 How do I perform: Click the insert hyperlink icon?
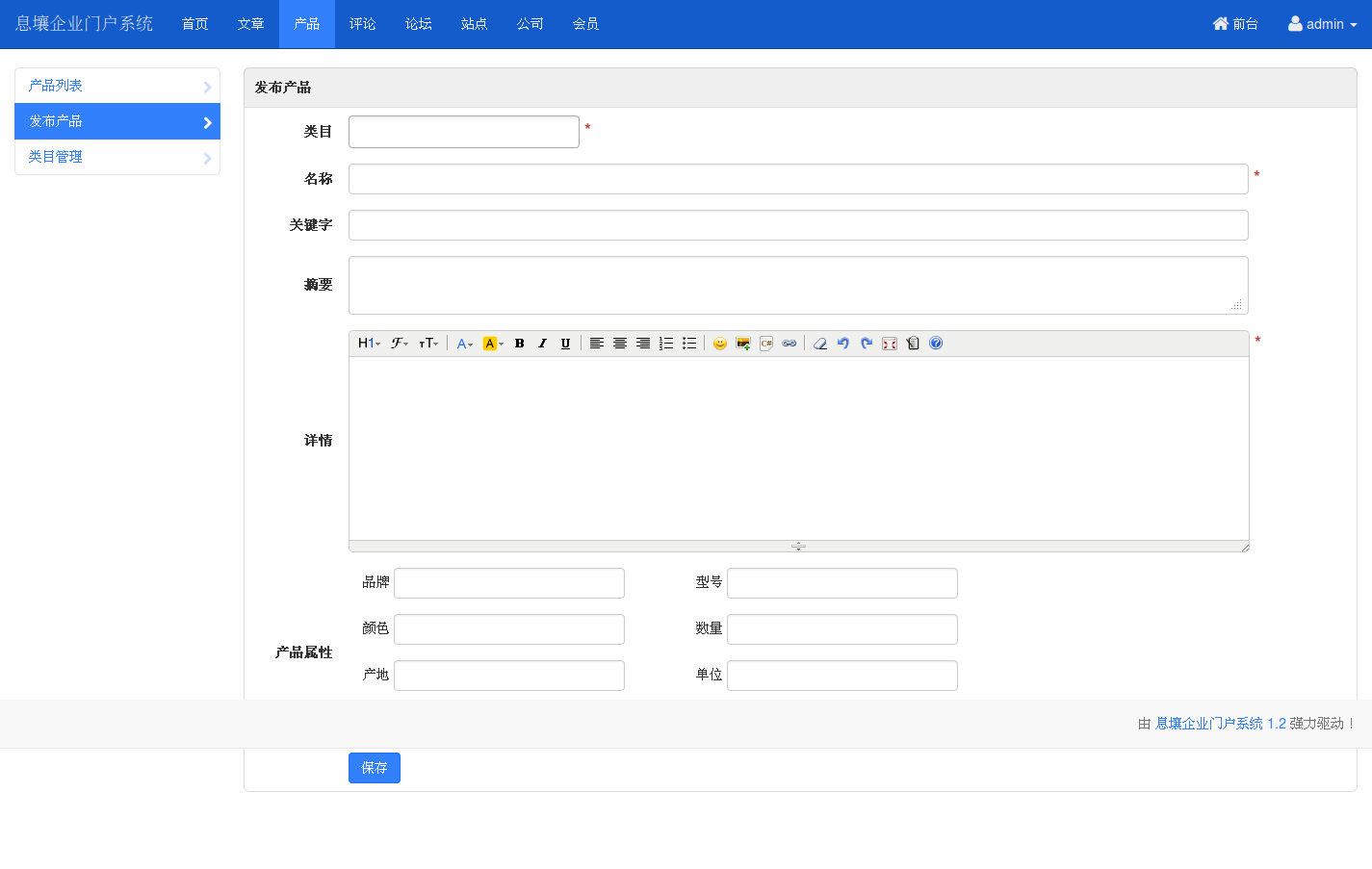790,344
